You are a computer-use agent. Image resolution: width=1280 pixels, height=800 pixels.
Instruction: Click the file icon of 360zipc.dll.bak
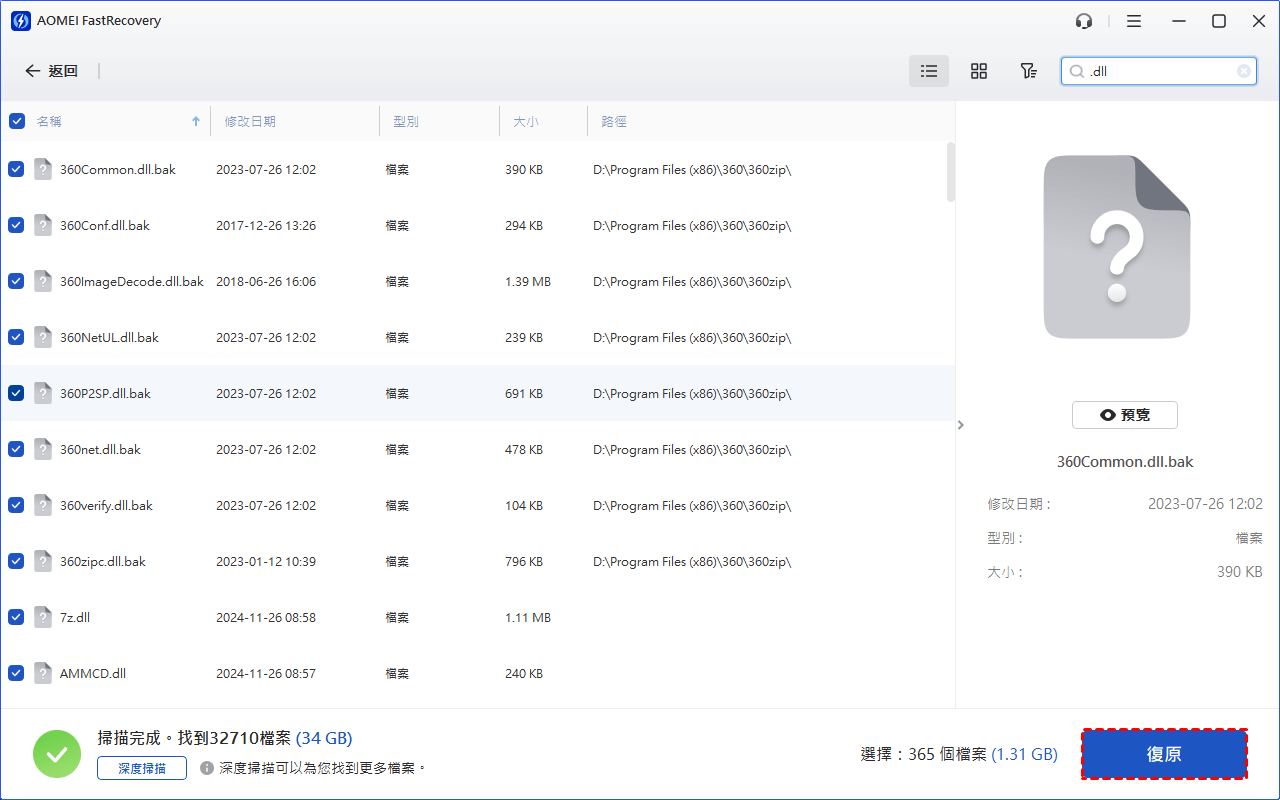[42, 561]
